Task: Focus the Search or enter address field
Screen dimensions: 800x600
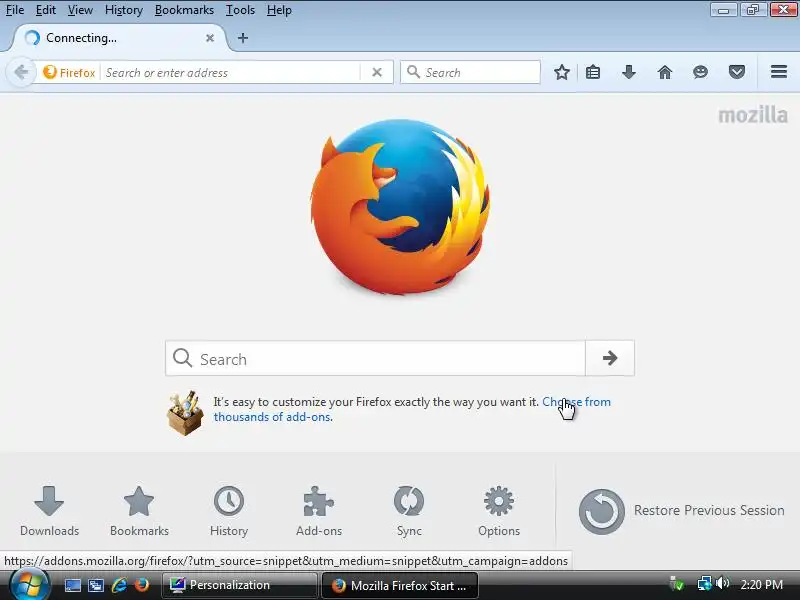Action: 231,72
